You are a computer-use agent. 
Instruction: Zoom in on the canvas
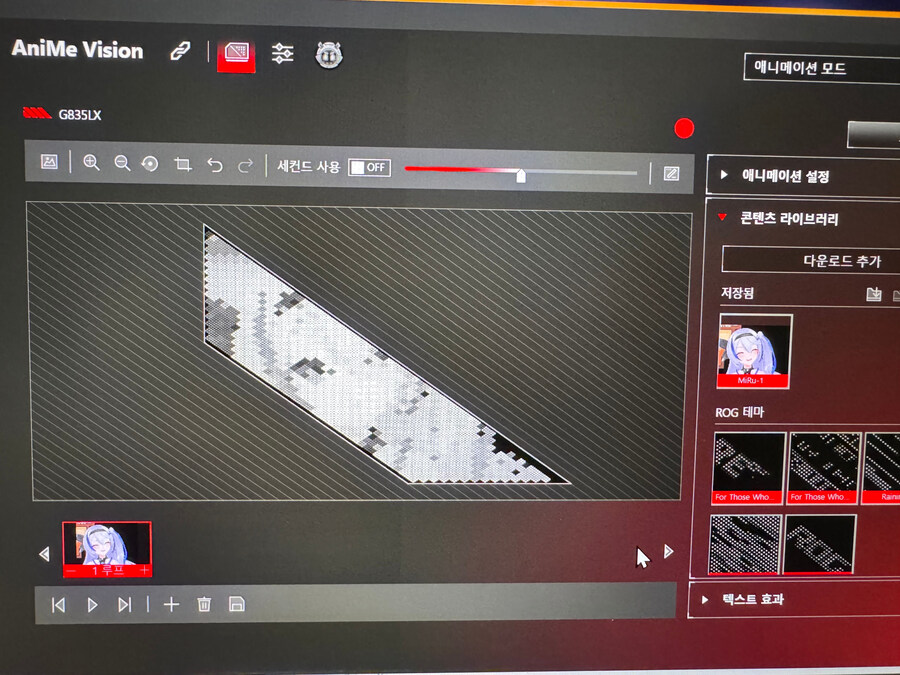click(x=91, y=163)
